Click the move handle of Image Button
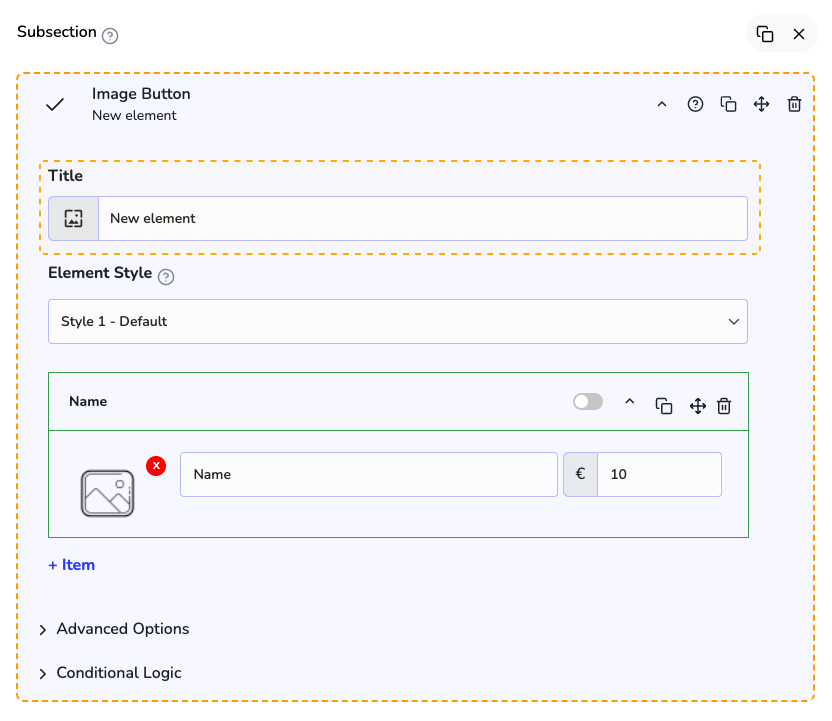 click(761, 104)
